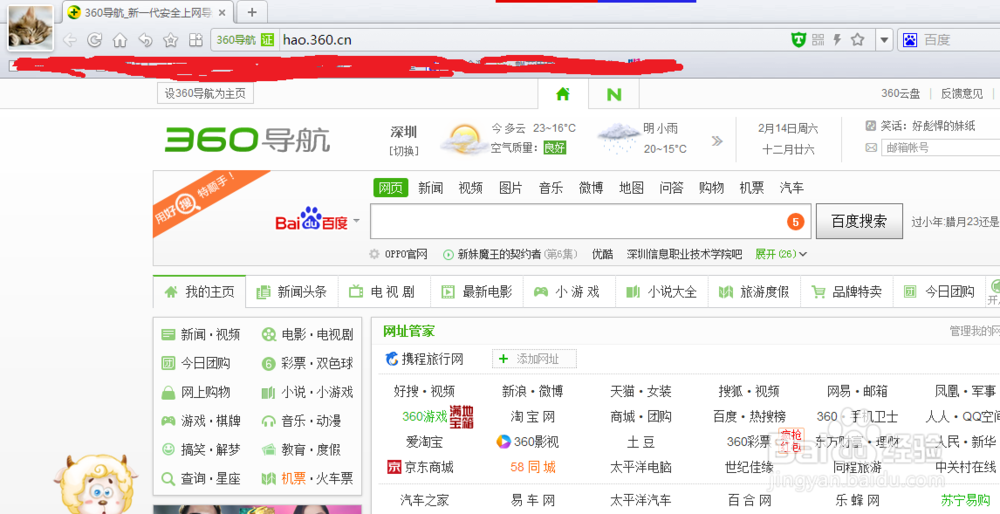Click the 邮箱帐号 input field

(940, 147)
